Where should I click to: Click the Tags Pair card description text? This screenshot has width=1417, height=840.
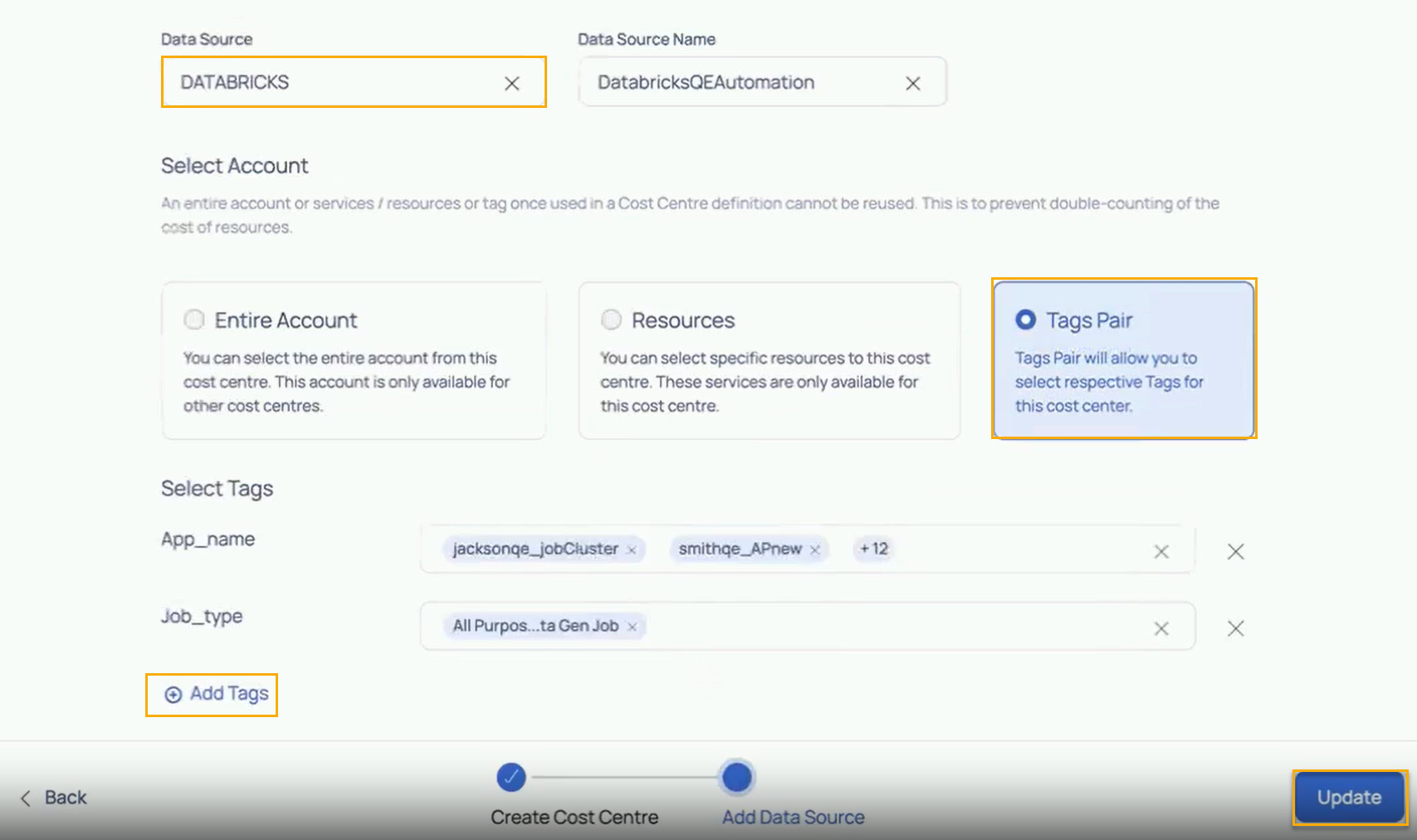point(1109,382)
